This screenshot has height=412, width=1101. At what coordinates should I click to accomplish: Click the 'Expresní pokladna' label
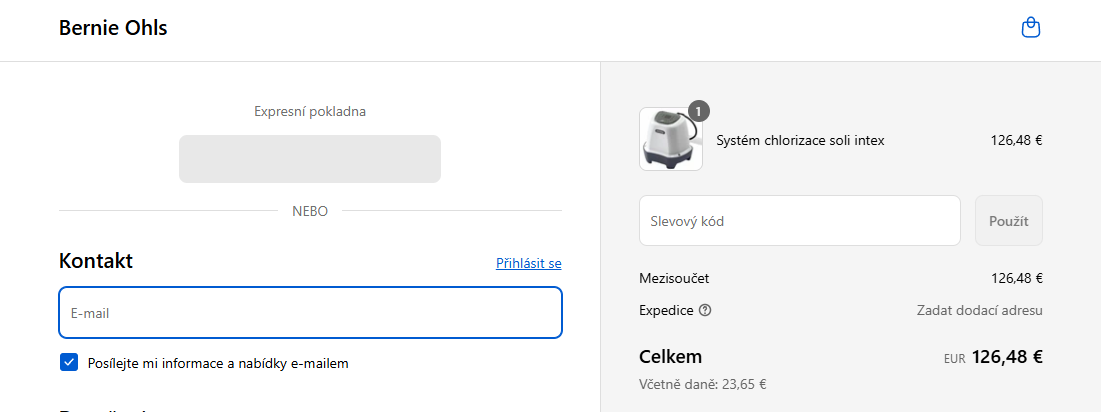coord(310,111)
